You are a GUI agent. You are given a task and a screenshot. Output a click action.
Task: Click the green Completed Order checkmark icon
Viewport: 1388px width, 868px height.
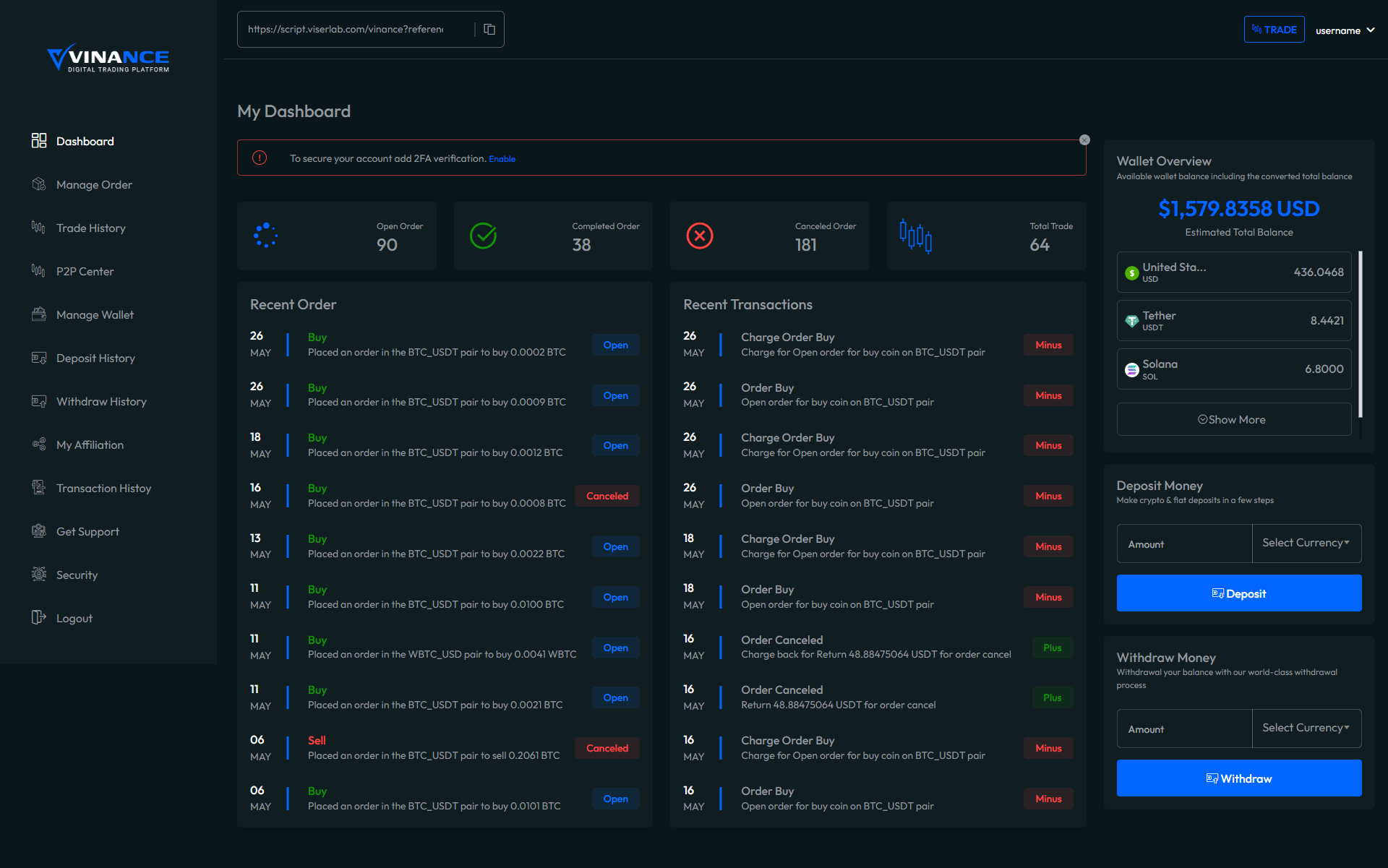pos(483,236)
